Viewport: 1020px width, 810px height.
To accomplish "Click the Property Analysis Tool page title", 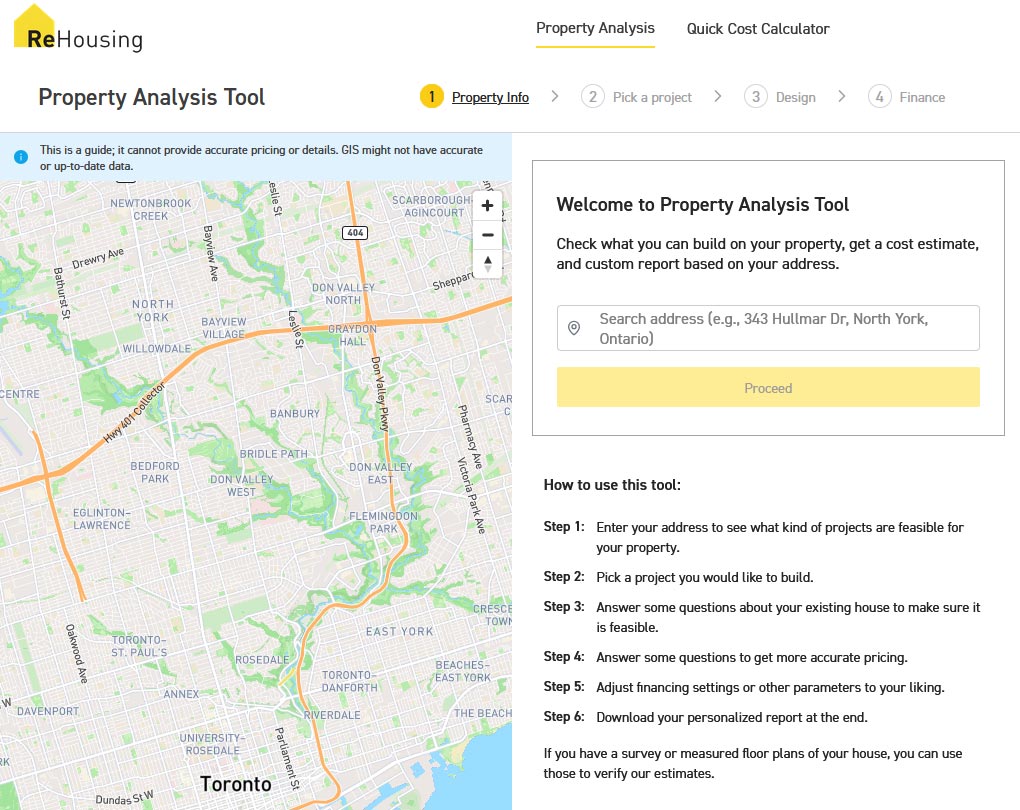I will 152,97.
